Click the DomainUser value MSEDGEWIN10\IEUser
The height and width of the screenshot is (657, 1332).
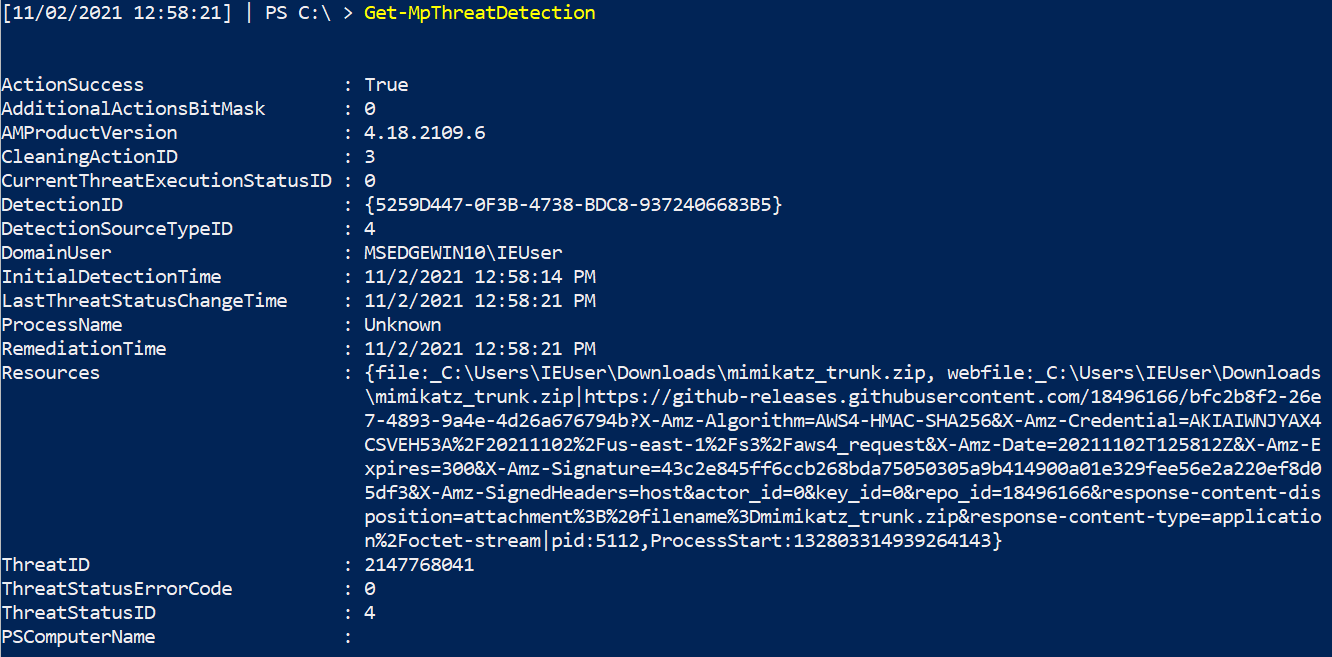tap(463, 253)
